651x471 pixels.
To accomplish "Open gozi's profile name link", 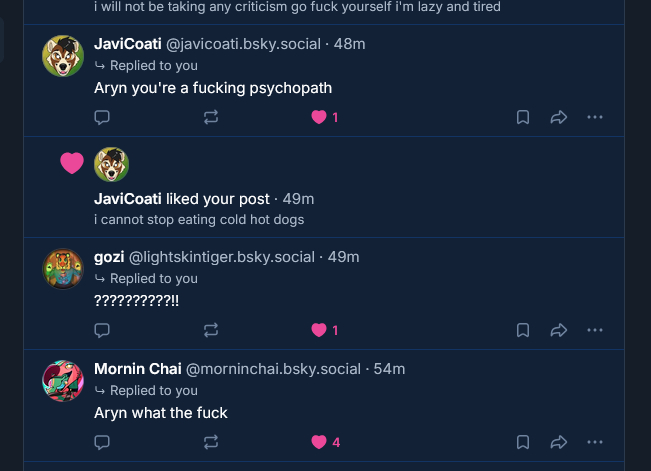I will [x=109, y=257].
